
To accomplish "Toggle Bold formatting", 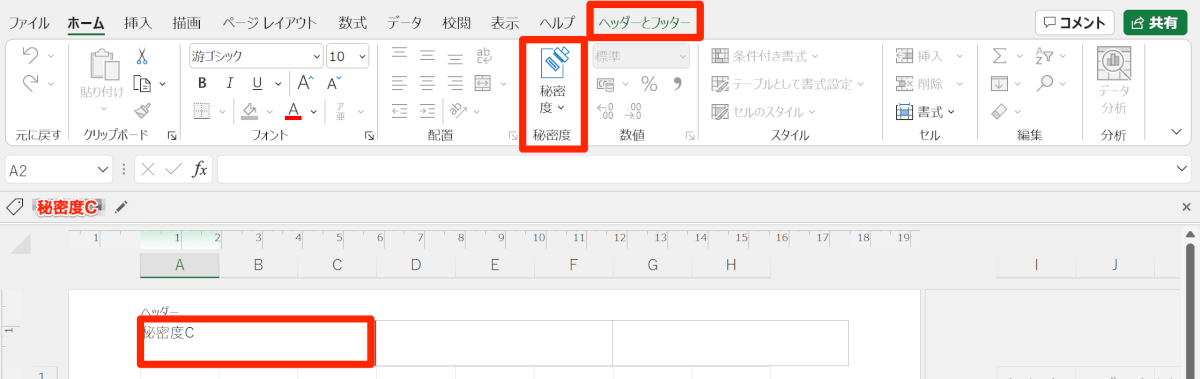I will tap(202, 83).
